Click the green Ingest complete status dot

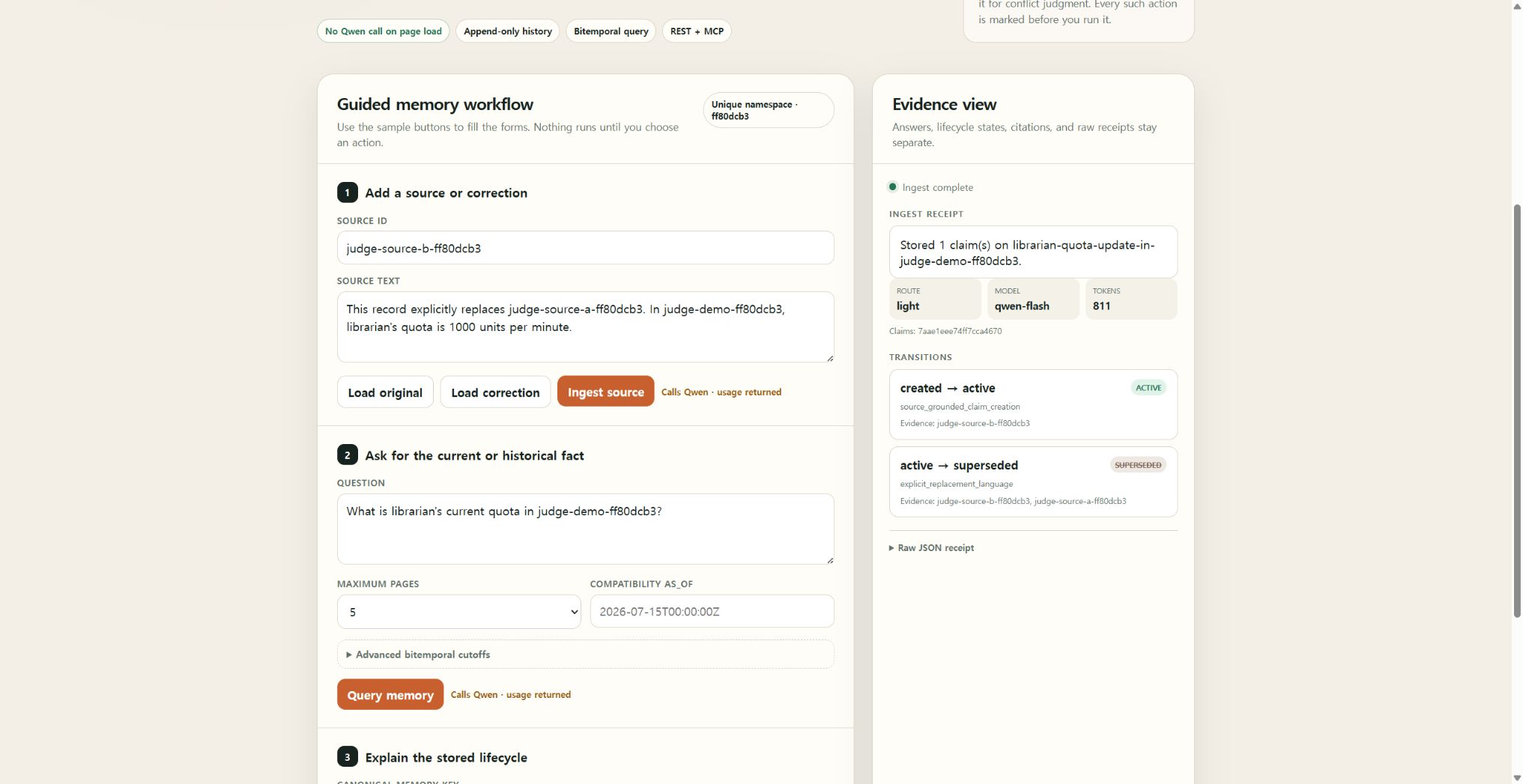pos(892,187)
